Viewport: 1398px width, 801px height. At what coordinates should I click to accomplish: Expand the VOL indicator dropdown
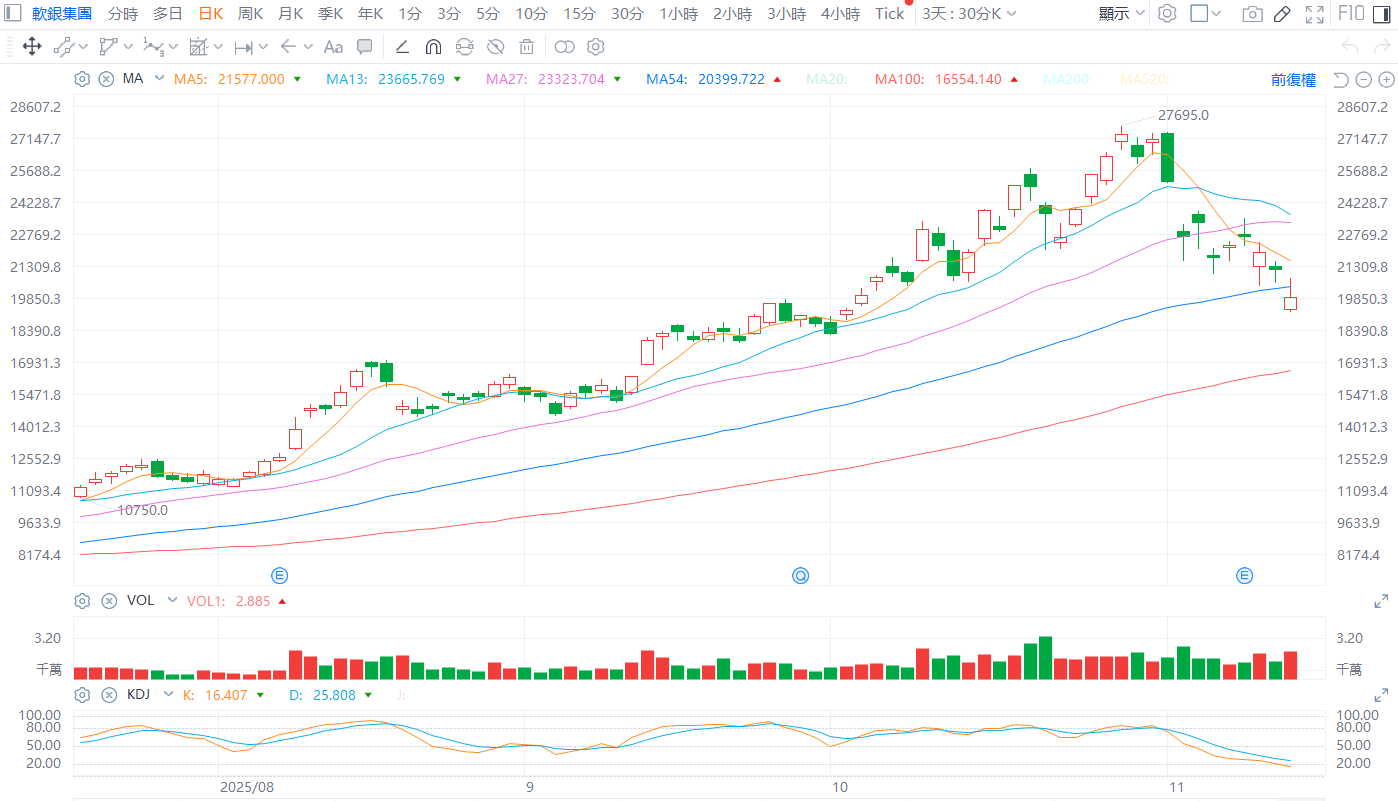[x=172, y=601]
